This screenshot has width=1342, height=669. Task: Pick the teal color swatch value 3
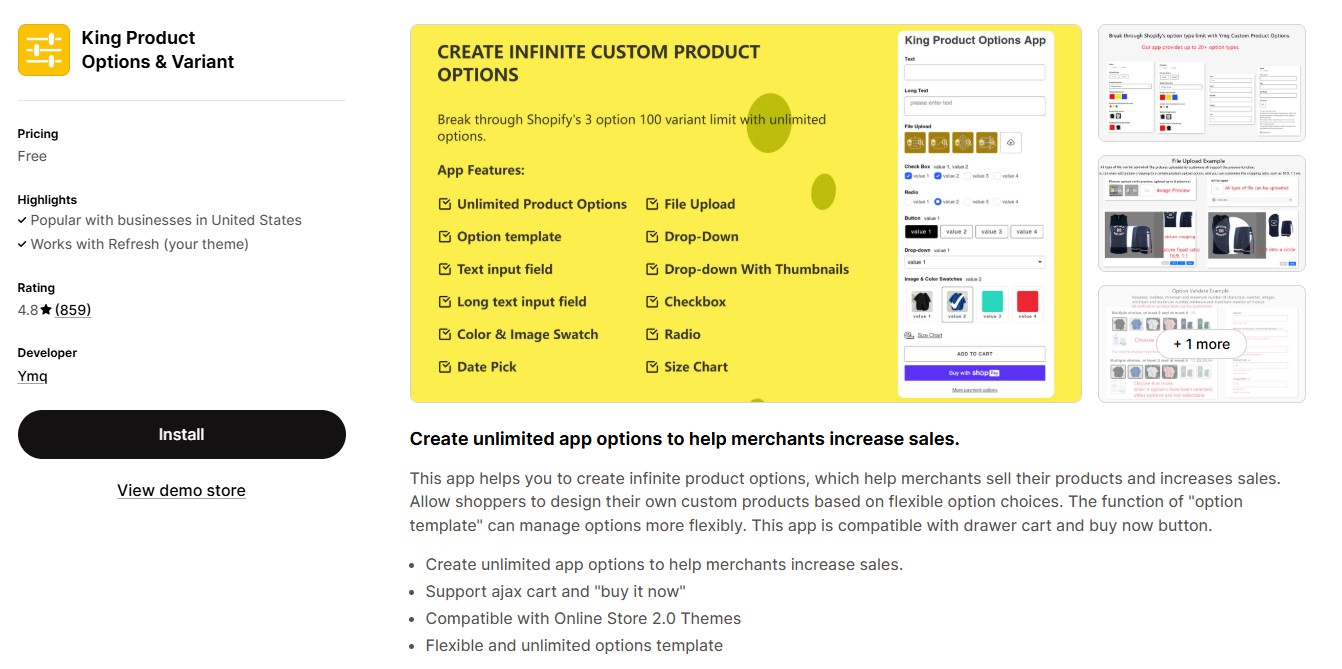click(x=992, y=302)
